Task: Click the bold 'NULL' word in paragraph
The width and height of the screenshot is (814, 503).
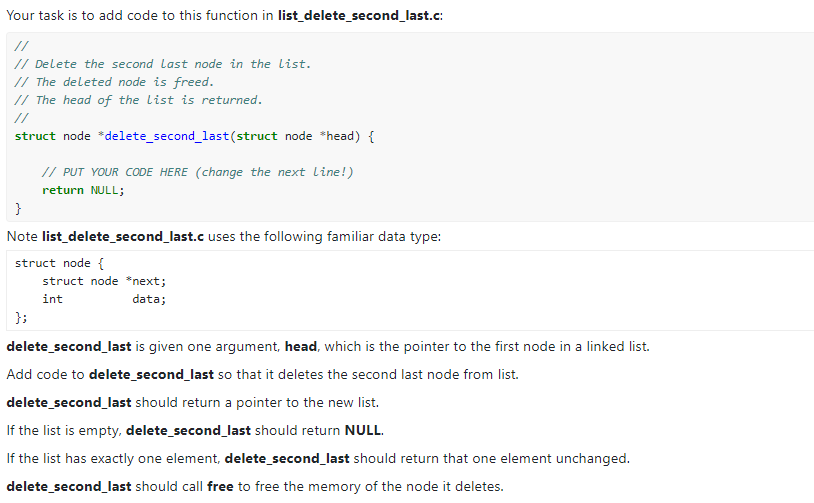Action: click(x=363, y=430)
